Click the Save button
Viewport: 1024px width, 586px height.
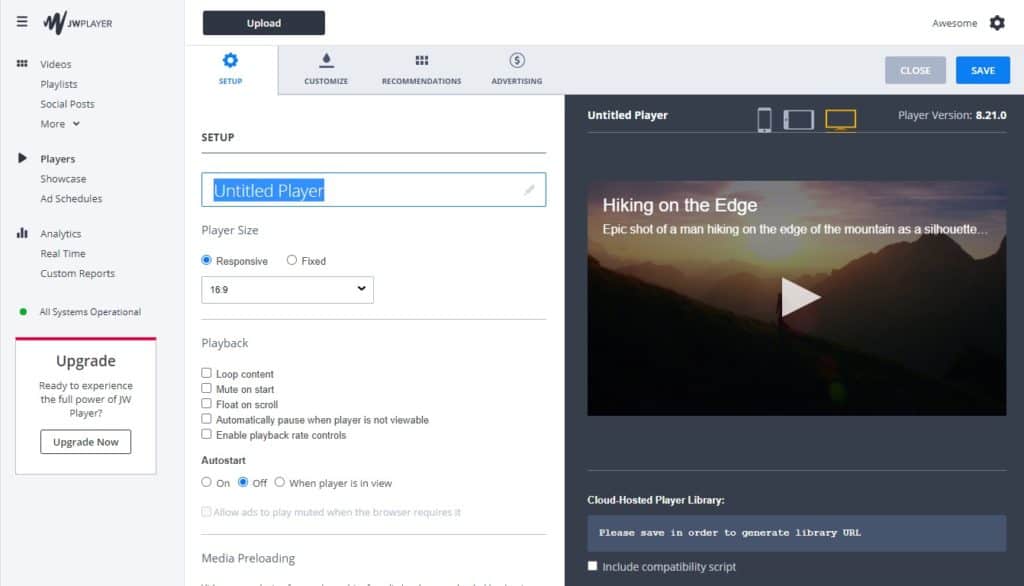[982, 70]
